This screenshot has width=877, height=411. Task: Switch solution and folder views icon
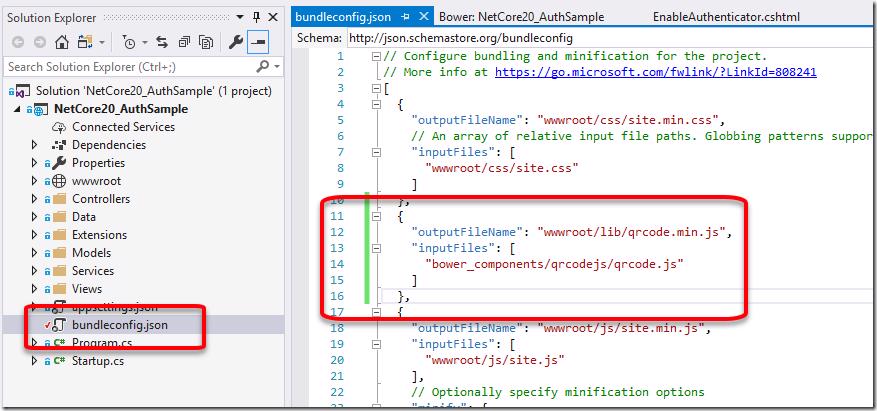pyautogui.click(x=86, y=42)
